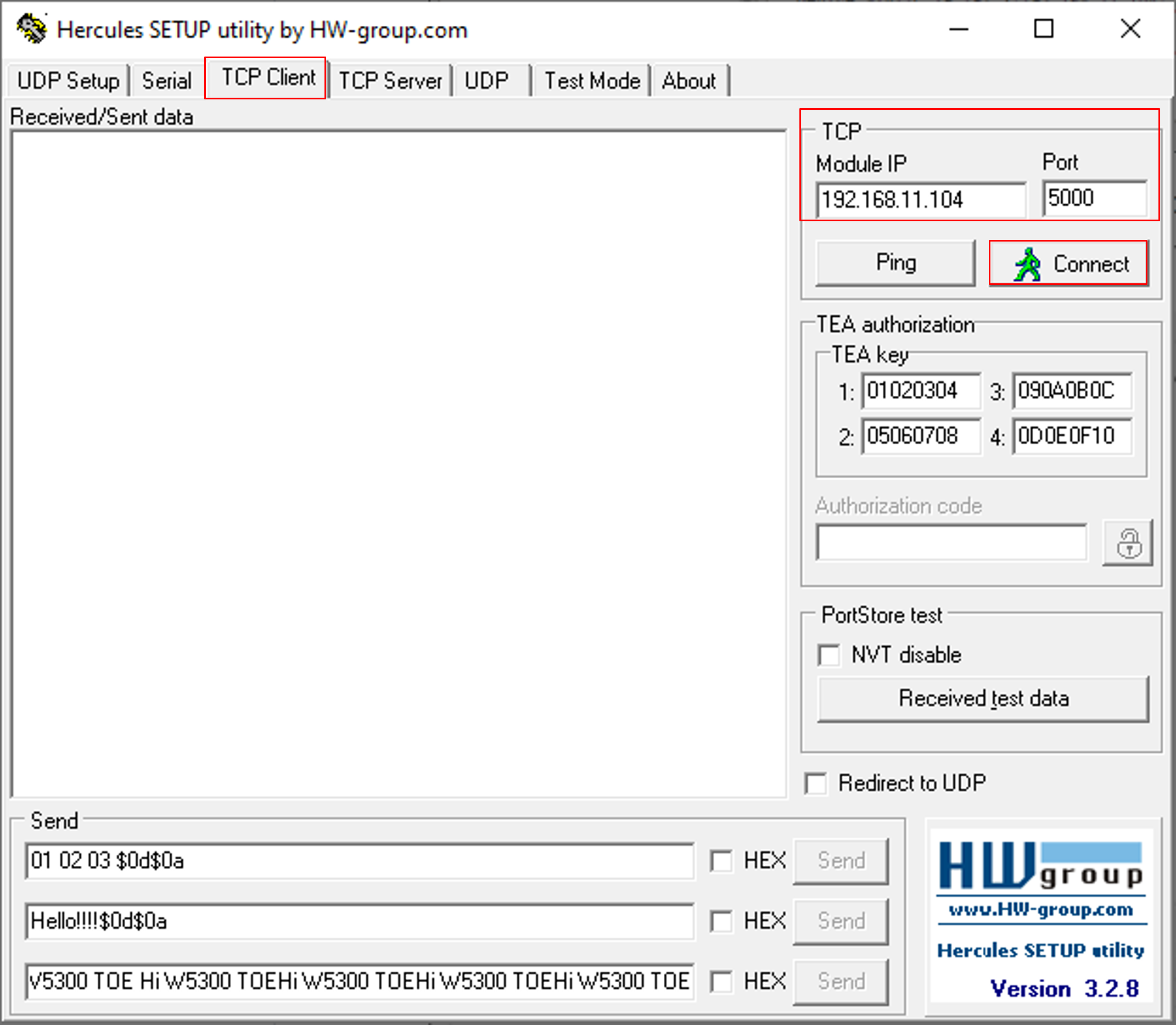This screenshot has width=1176, height=1025.
Task: Click the Ping button
Action: tap(896, 263)
